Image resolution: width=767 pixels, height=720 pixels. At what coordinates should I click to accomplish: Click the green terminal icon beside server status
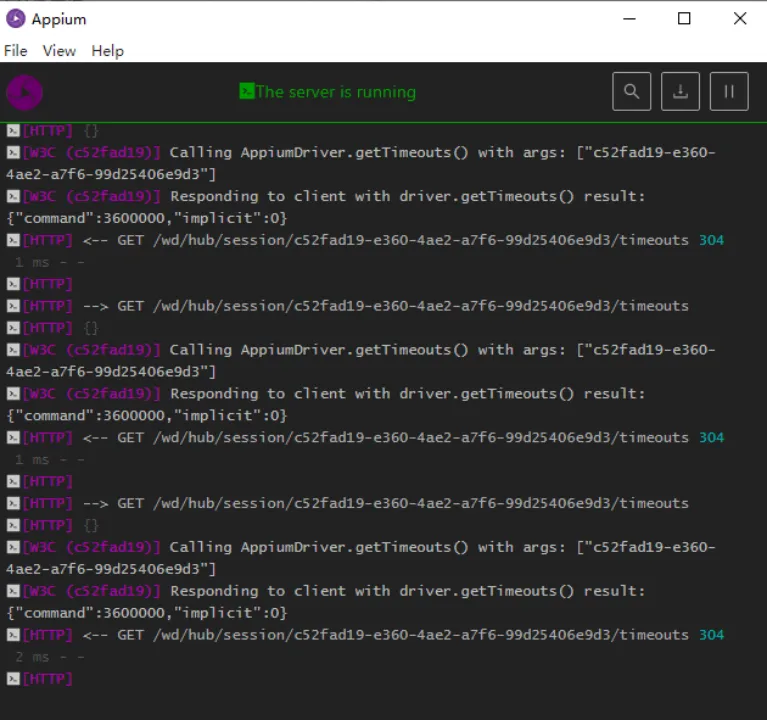247,92
